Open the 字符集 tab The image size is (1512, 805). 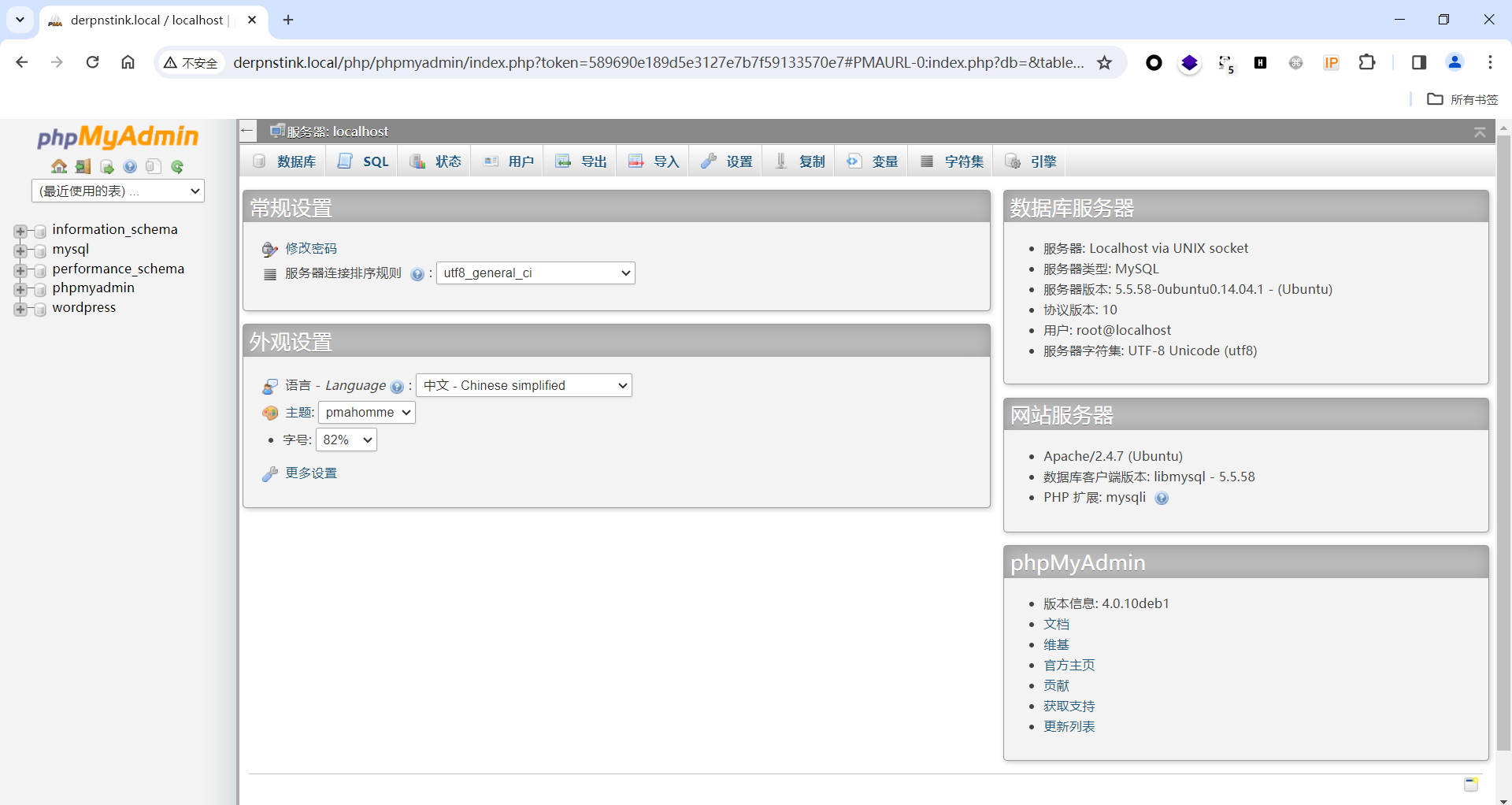pyautogui.click(x=951, y=161)
